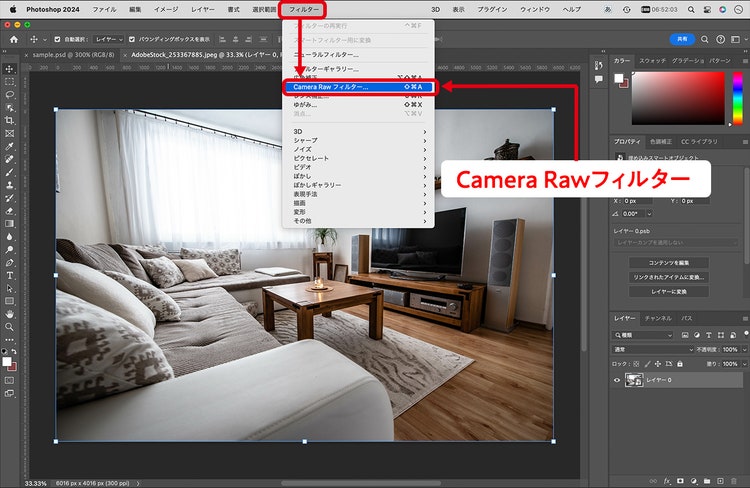Open the フィルター menu in menu bar
The image size is (750, 488).
(303, 10)
